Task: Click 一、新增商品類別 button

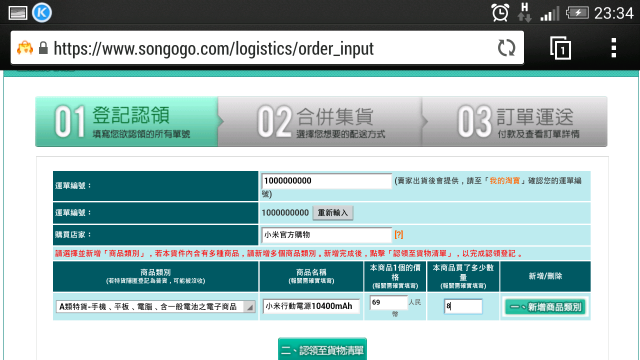Action: click(x=545, y=307)
